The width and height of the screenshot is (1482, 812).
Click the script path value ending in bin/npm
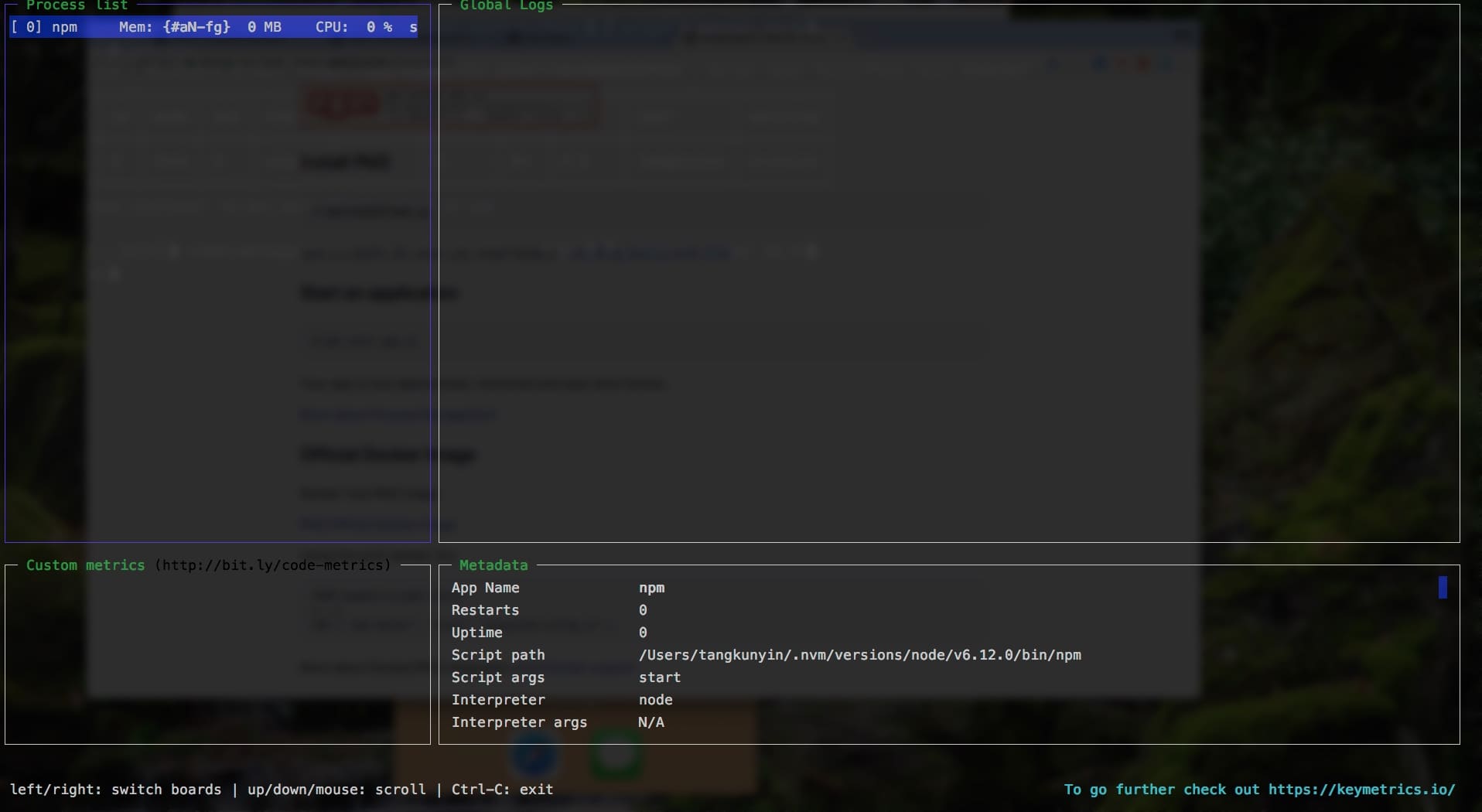click(859, 655)
